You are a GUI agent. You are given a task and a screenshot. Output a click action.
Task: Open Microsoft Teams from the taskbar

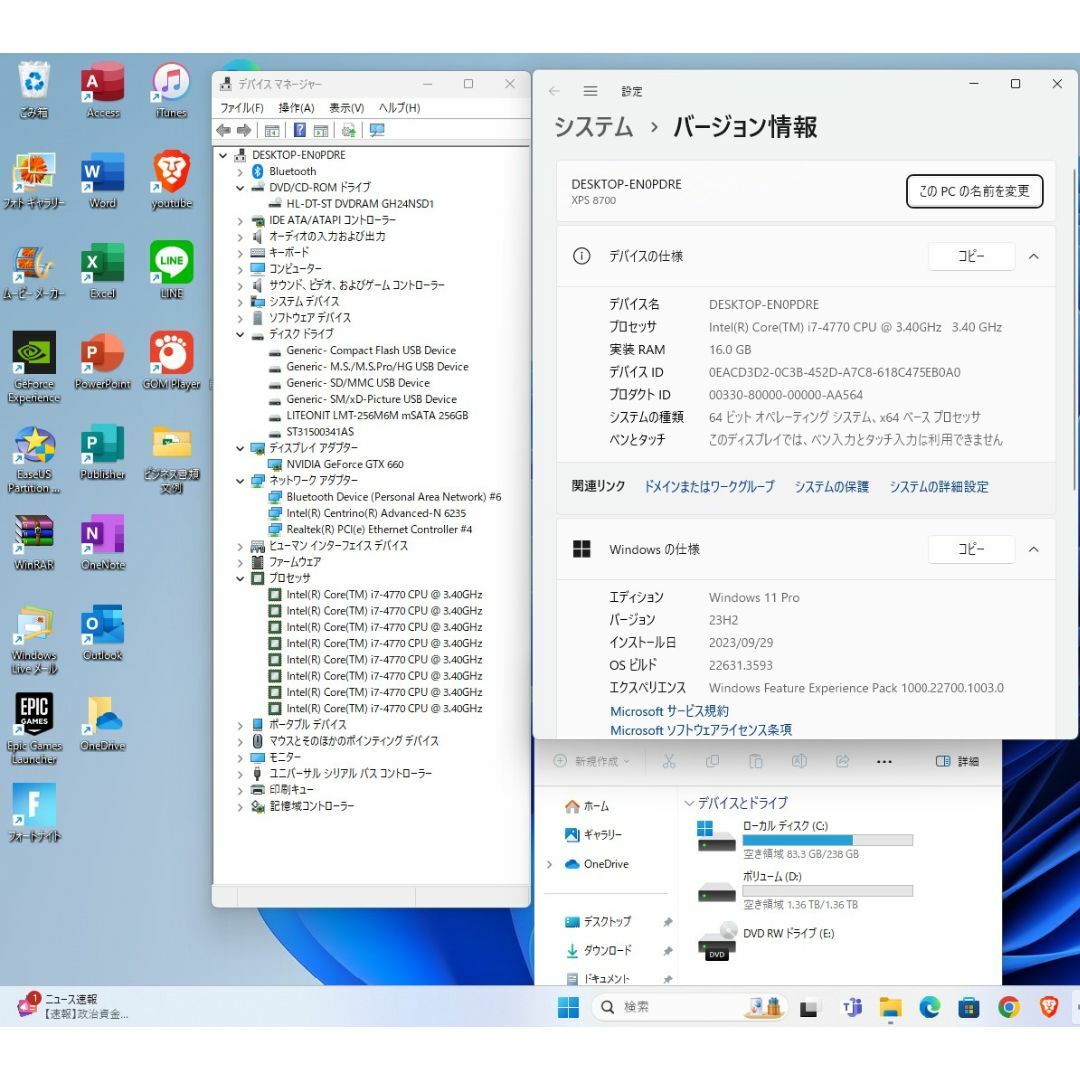pos(853,1008)
